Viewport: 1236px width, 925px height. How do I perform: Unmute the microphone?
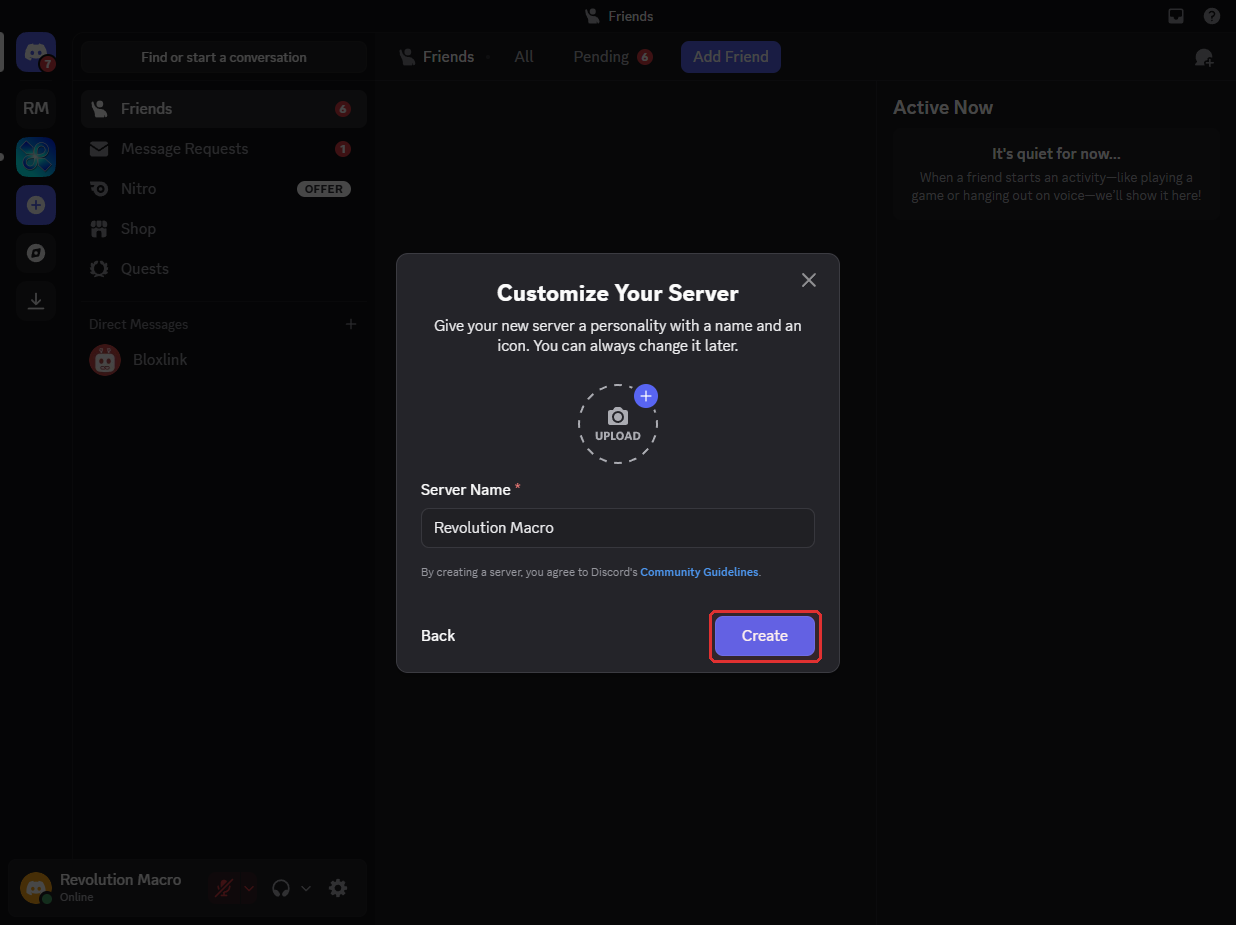coord(223,888)
